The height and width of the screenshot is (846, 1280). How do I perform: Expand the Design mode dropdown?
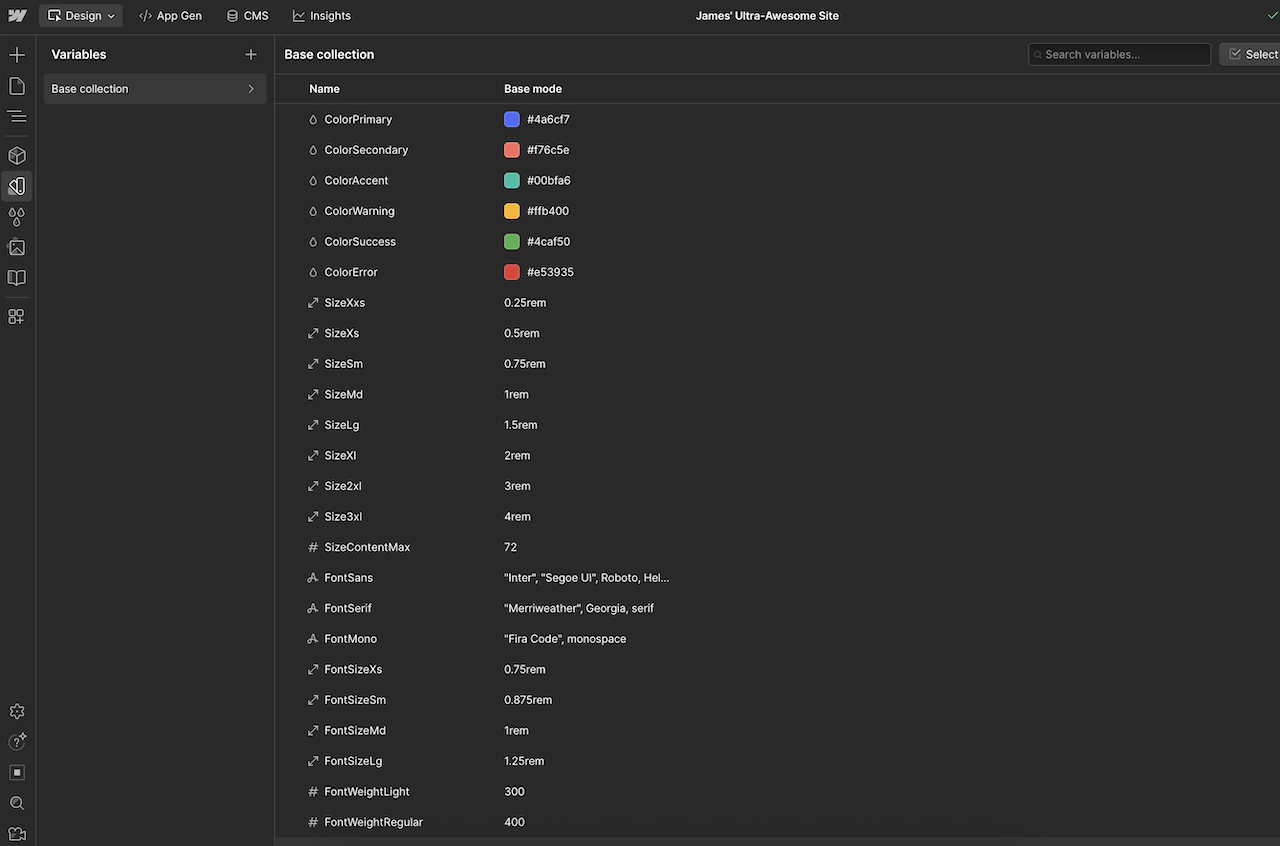(x=111, y=15)
